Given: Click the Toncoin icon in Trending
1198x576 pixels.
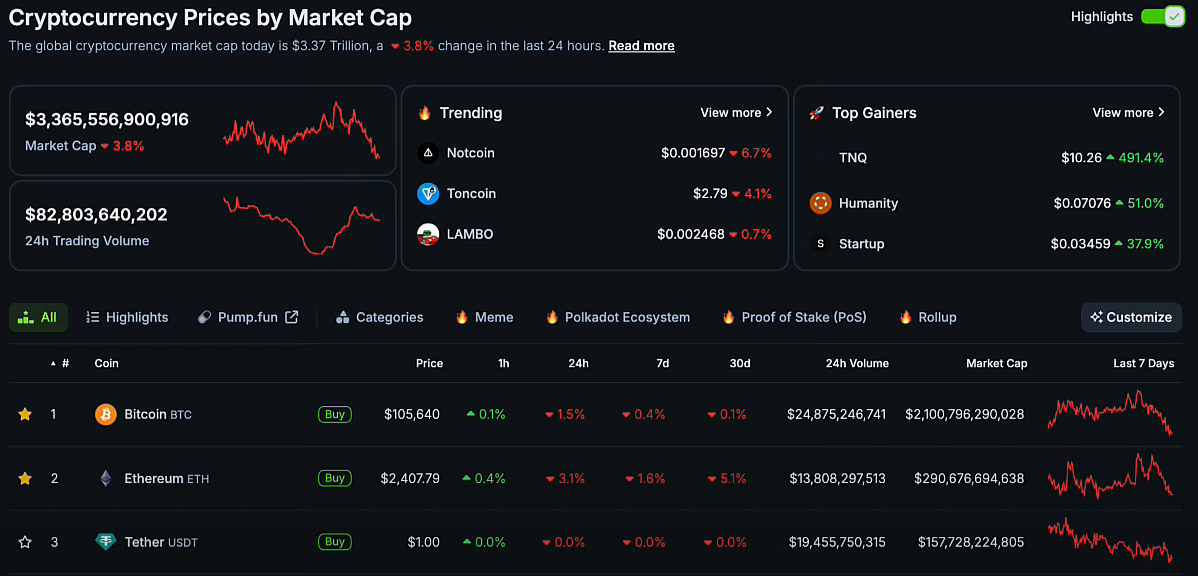Looking at the screenshot, I should tap(428, 194).
